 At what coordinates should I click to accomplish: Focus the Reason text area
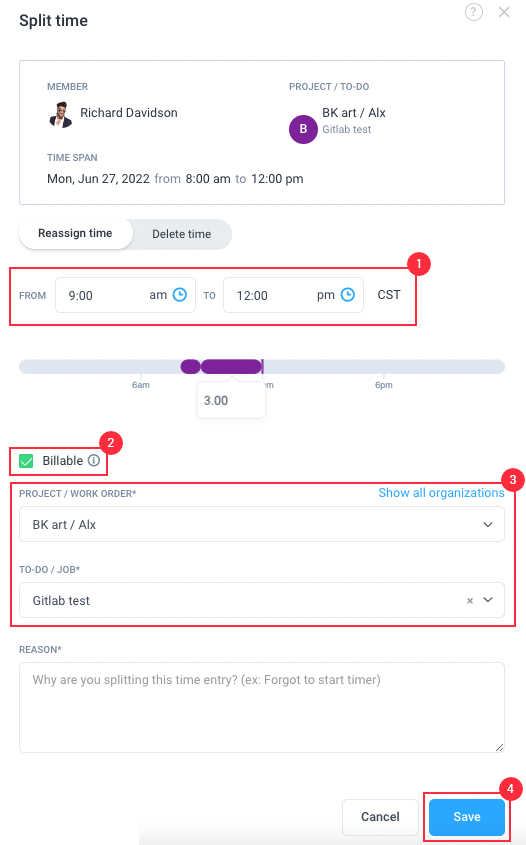(262, 708)
